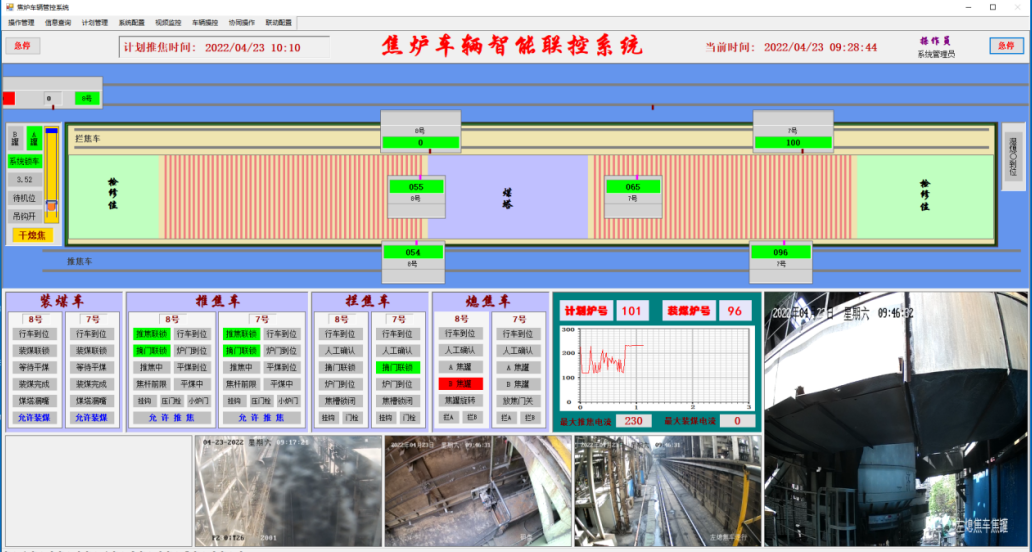Image resolution: width=1032 pixels, height=552 pixels.
Task: Click the left 急停 emergency stop button
Action: 23,45
